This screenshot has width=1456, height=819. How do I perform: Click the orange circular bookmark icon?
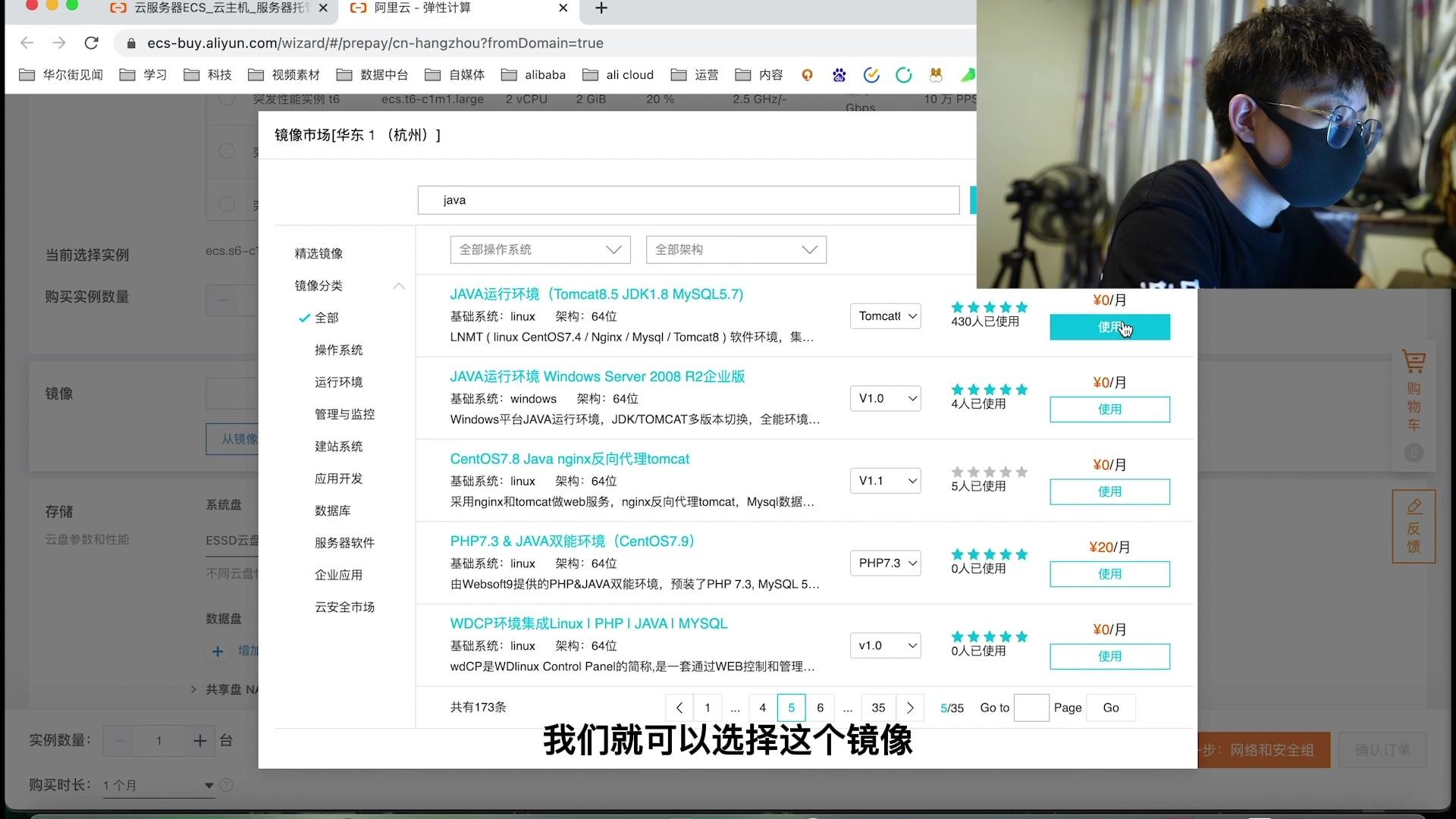pos(807,74)
